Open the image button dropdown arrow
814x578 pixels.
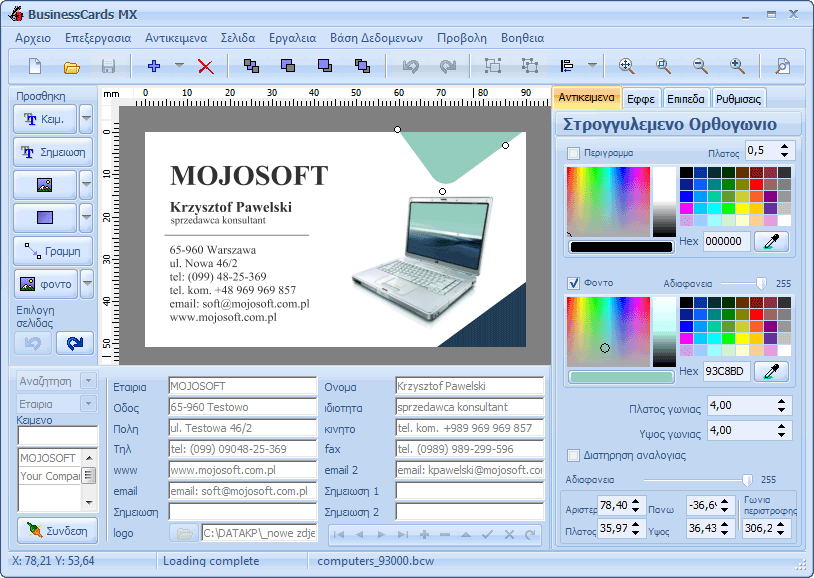click(x=86, y=185)
